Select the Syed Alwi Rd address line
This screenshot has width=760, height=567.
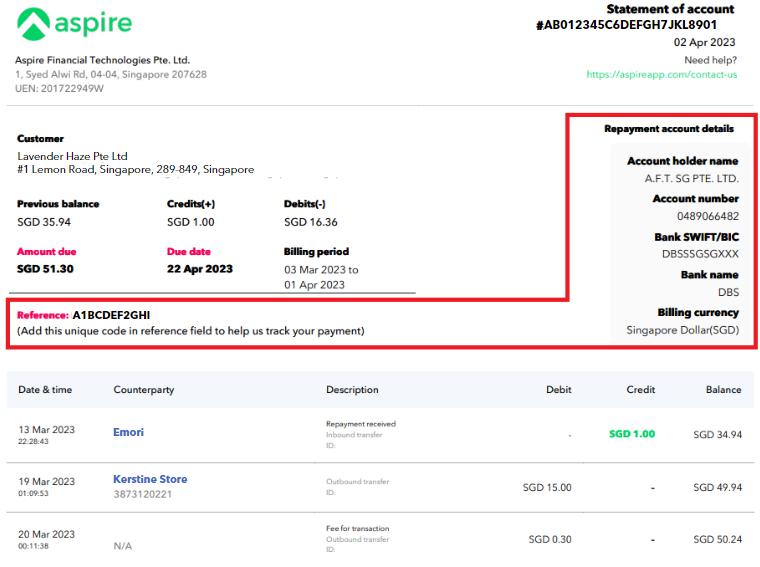pos(111,75)
